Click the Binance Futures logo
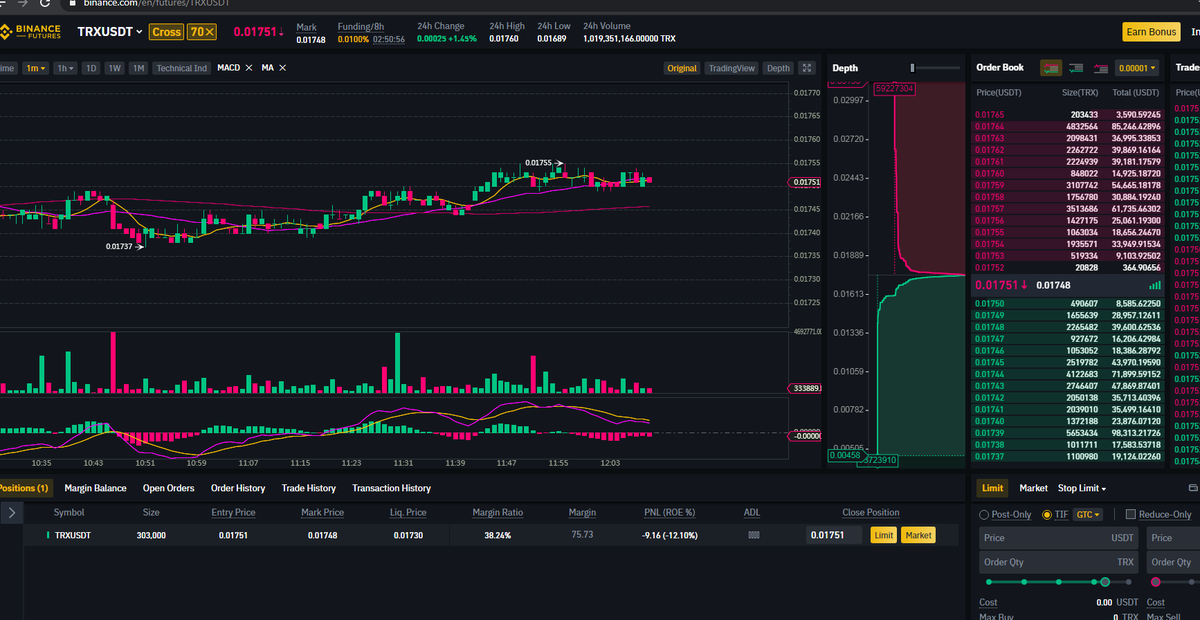This screenshot has height=620, width=1200. 31,32
